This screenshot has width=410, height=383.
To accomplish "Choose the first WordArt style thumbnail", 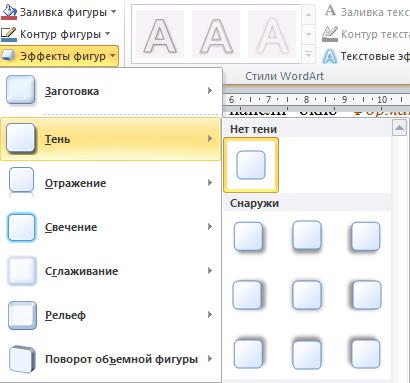I will 160,35.
